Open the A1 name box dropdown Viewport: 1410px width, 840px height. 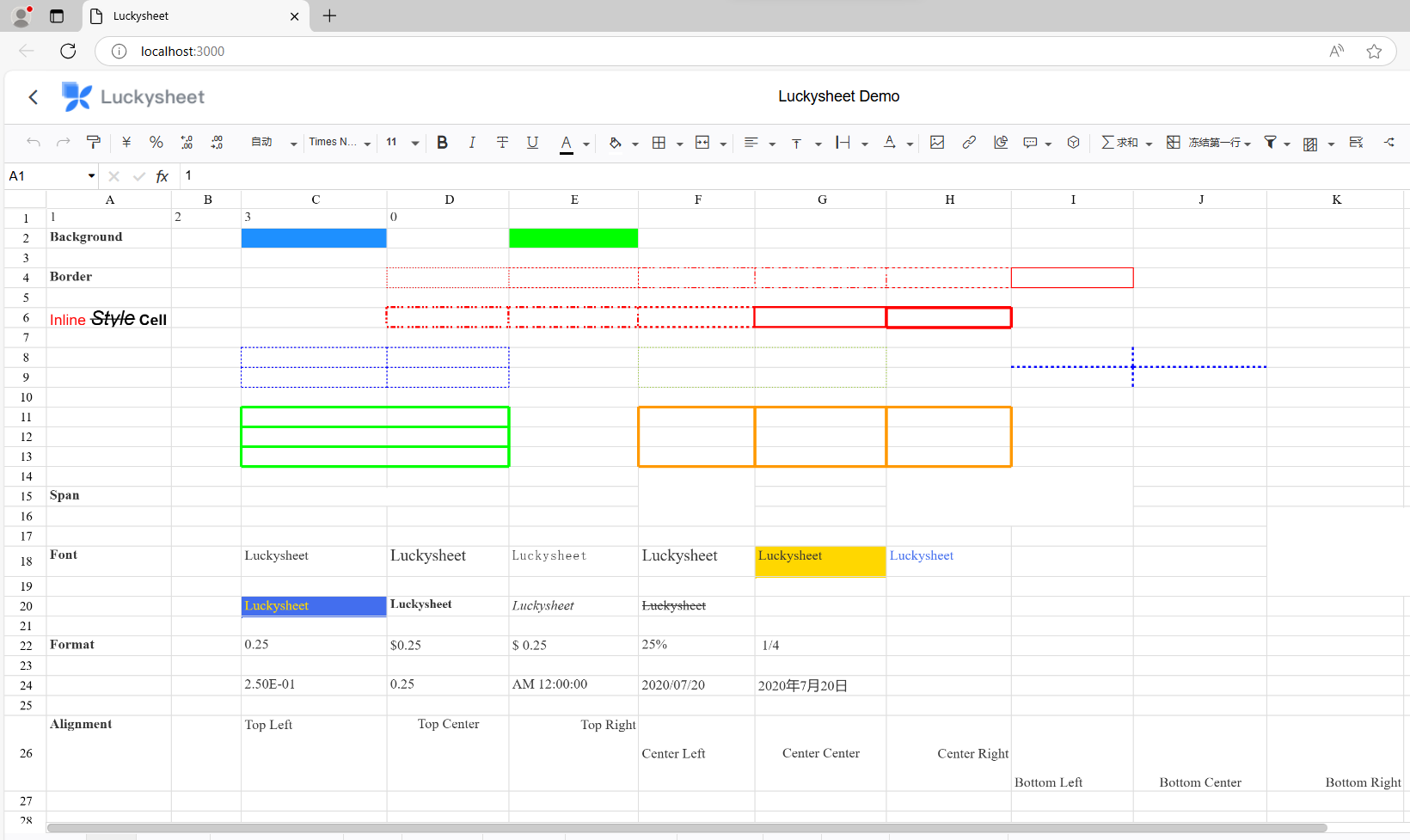pos(91,176)
